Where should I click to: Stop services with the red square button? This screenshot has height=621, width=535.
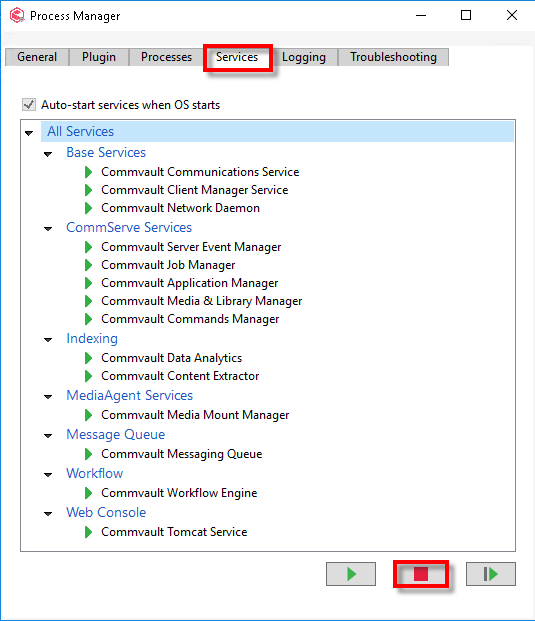tap(421, 574)
